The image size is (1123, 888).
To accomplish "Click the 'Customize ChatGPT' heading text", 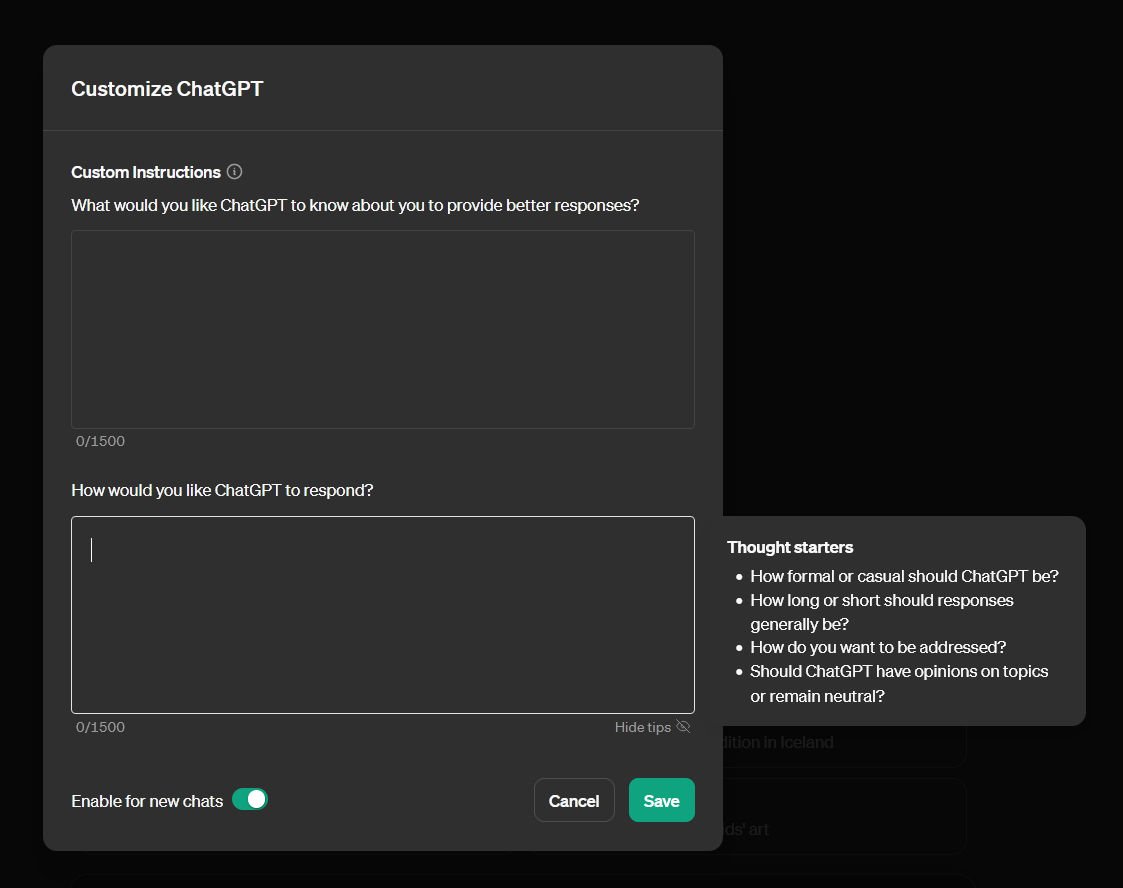I will [x=168, y=89].
